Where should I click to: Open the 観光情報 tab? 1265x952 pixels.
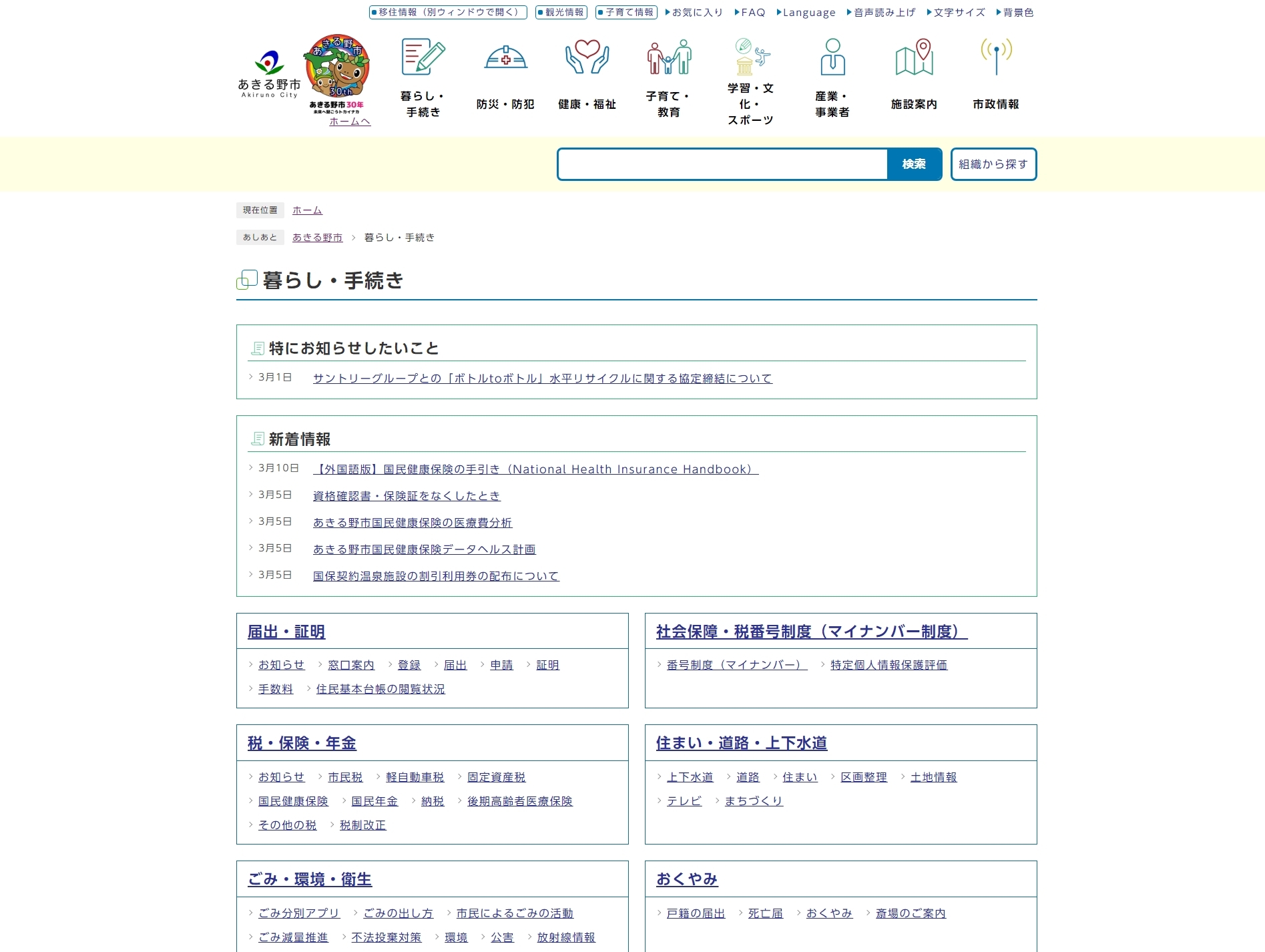(x=561, y=11)
